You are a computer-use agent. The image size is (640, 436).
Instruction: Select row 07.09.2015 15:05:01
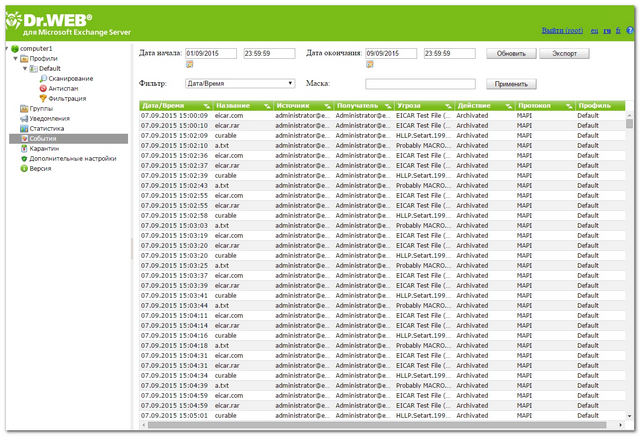tap(382, 416)
